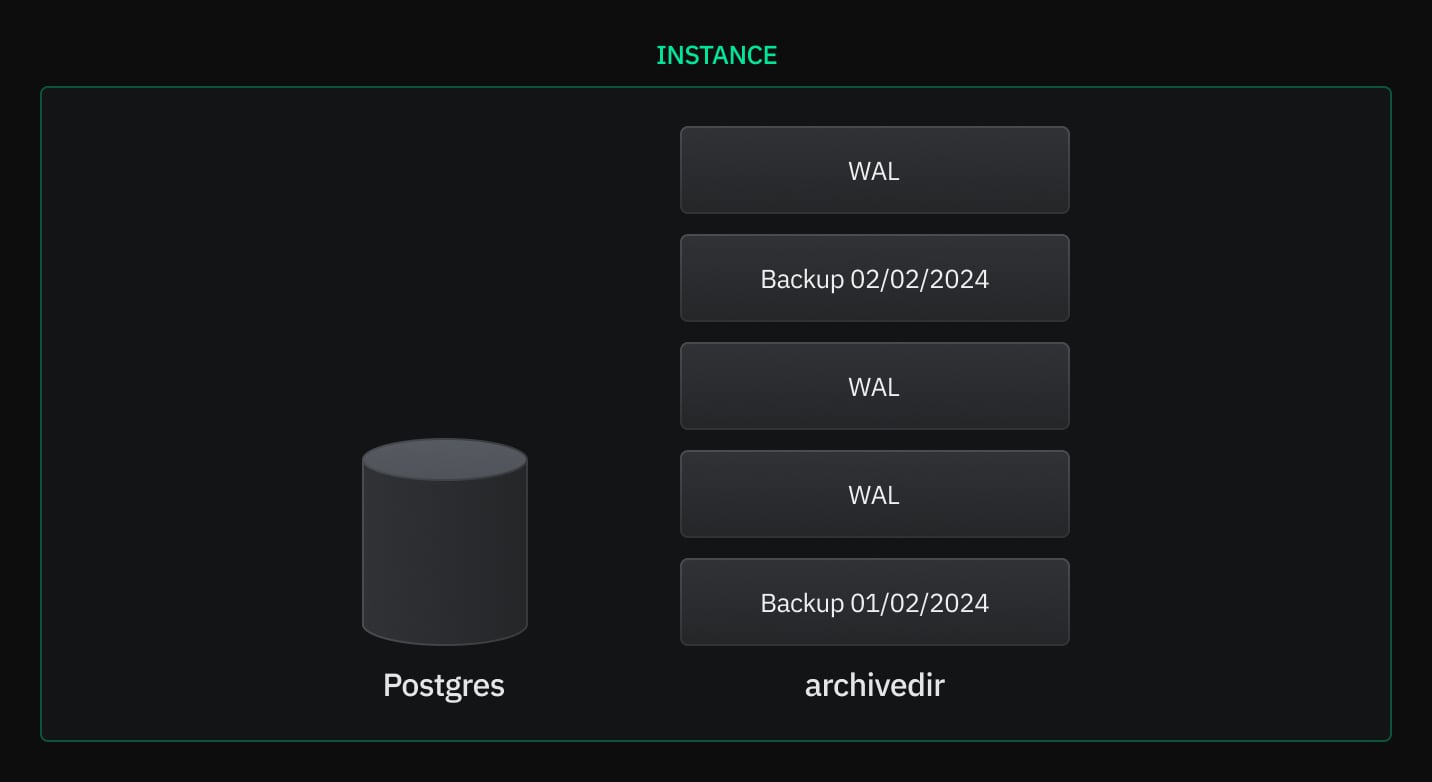Click the Postgres database cylinder icon
Screen dimensions: 1432x782
click(x=444, y=545)
